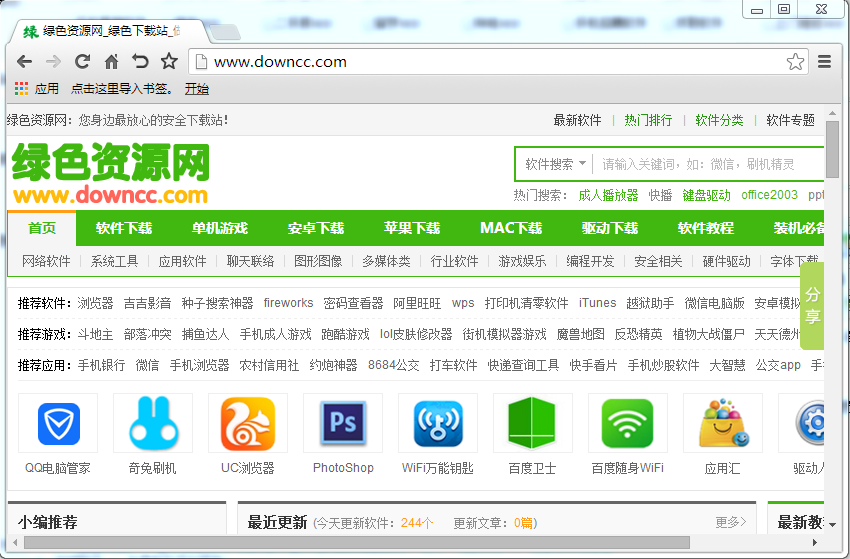Switch to the 安卓下载 navigation tab
This screenshot has height=559, width=850.
point(315,228)
